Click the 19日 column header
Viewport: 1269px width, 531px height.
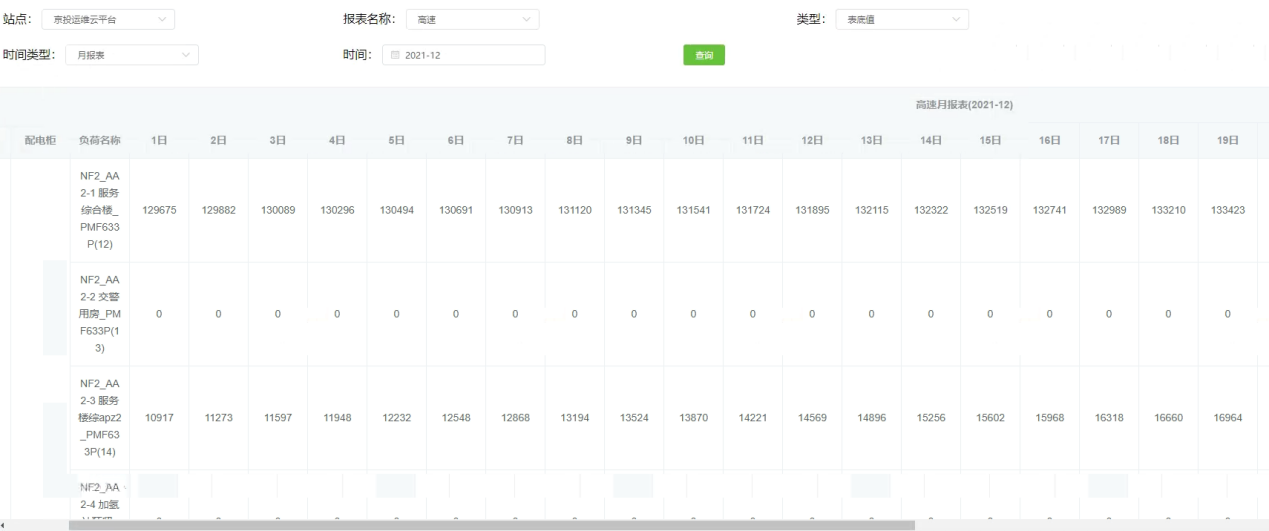coord(1227,141)
